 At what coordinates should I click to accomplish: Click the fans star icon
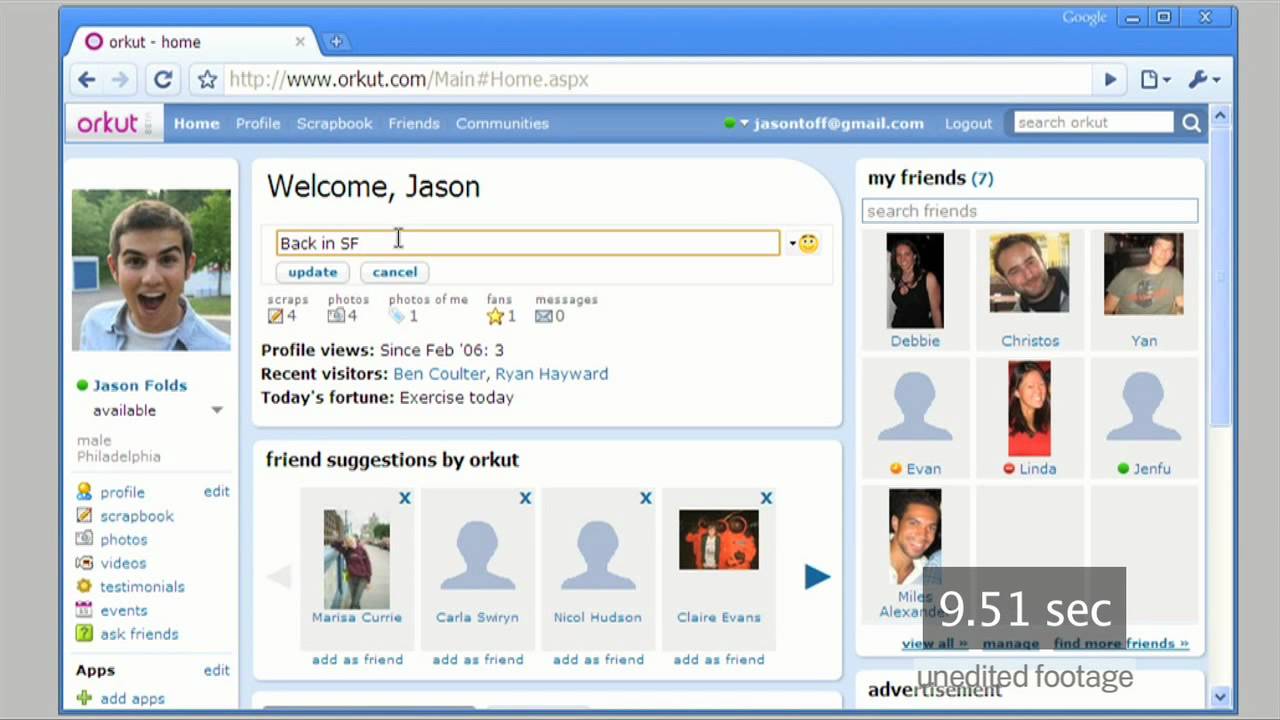[x=495, y=316]
